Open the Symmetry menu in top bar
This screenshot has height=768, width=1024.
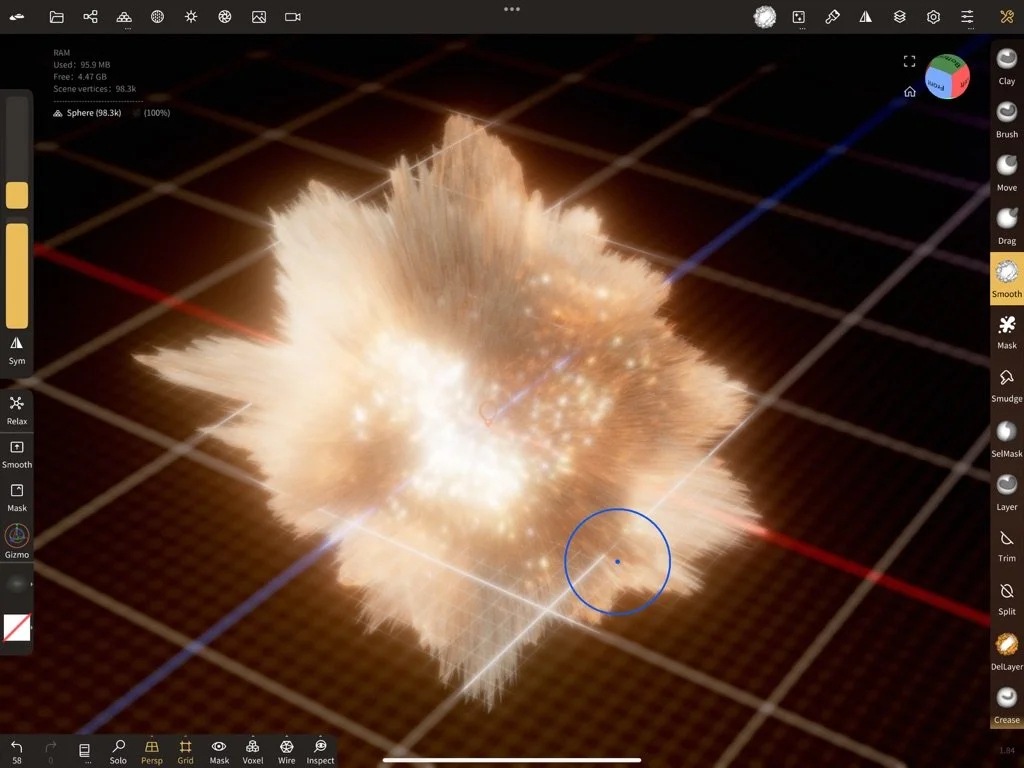click(x=866, y=17)
